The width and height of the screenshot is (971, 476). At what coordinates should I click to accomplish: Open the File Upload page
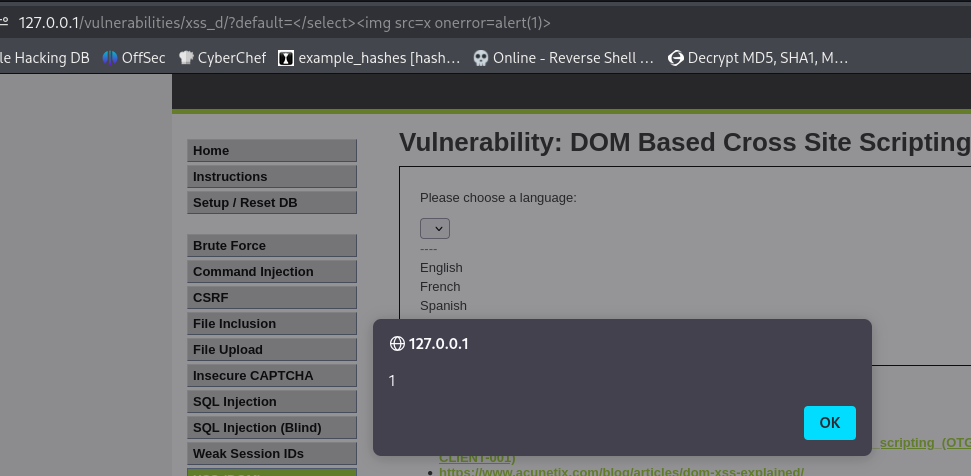point(271,350)
